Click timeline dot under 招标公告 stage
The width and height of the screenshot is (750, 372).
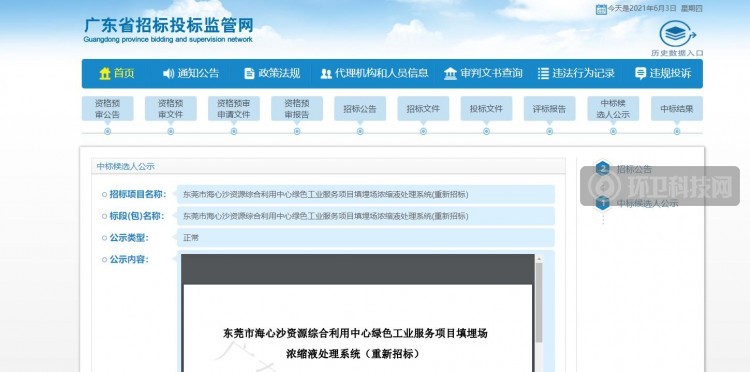click(360, 131)
